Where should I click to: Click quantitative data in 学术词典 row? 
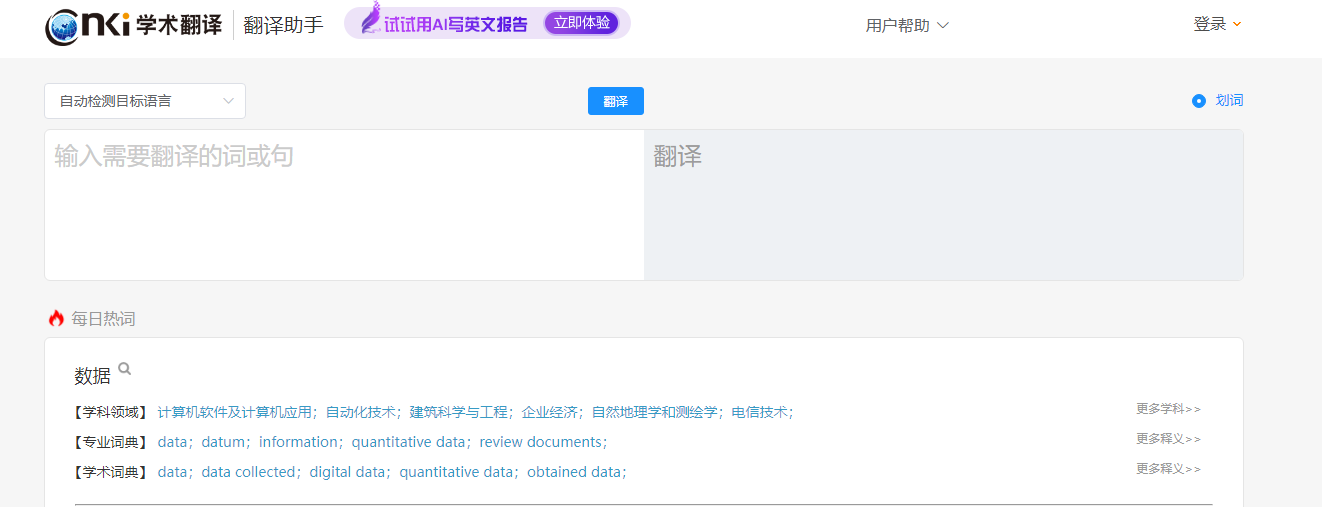point(457,472)
